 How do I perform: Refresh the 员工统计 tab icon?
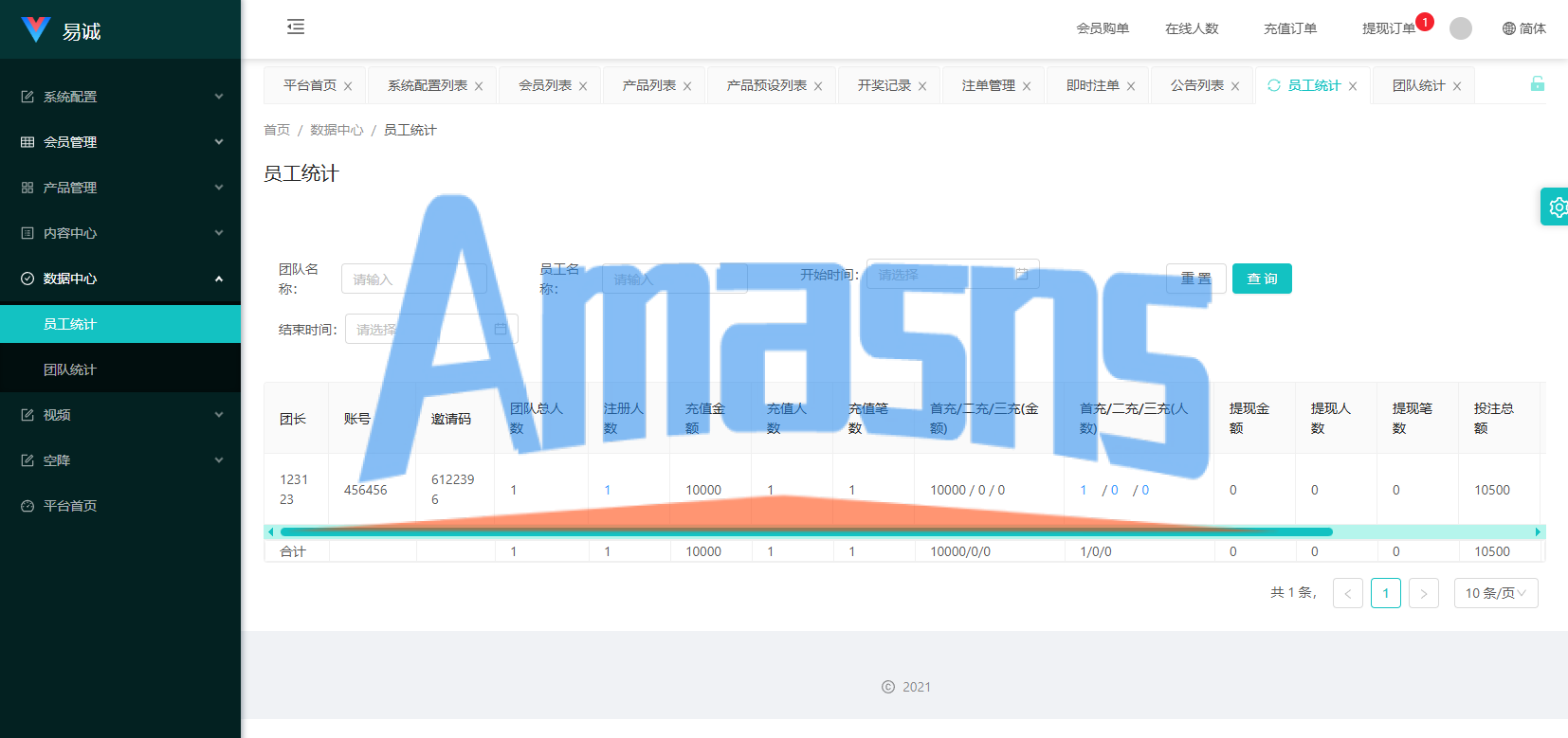pyautogui.click(x=1274, y=85)
